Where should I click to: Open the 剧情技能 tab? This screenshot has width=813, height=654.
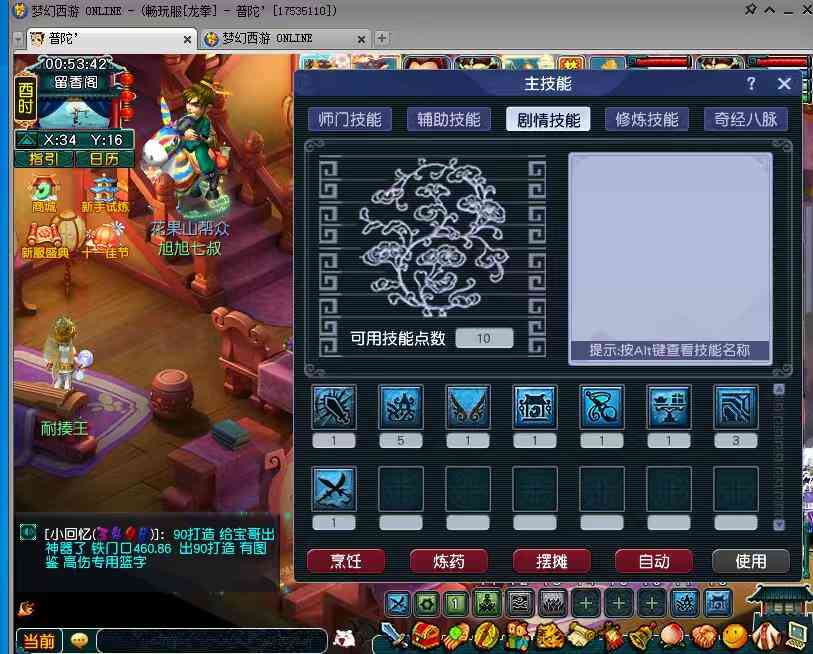[548, 120]
